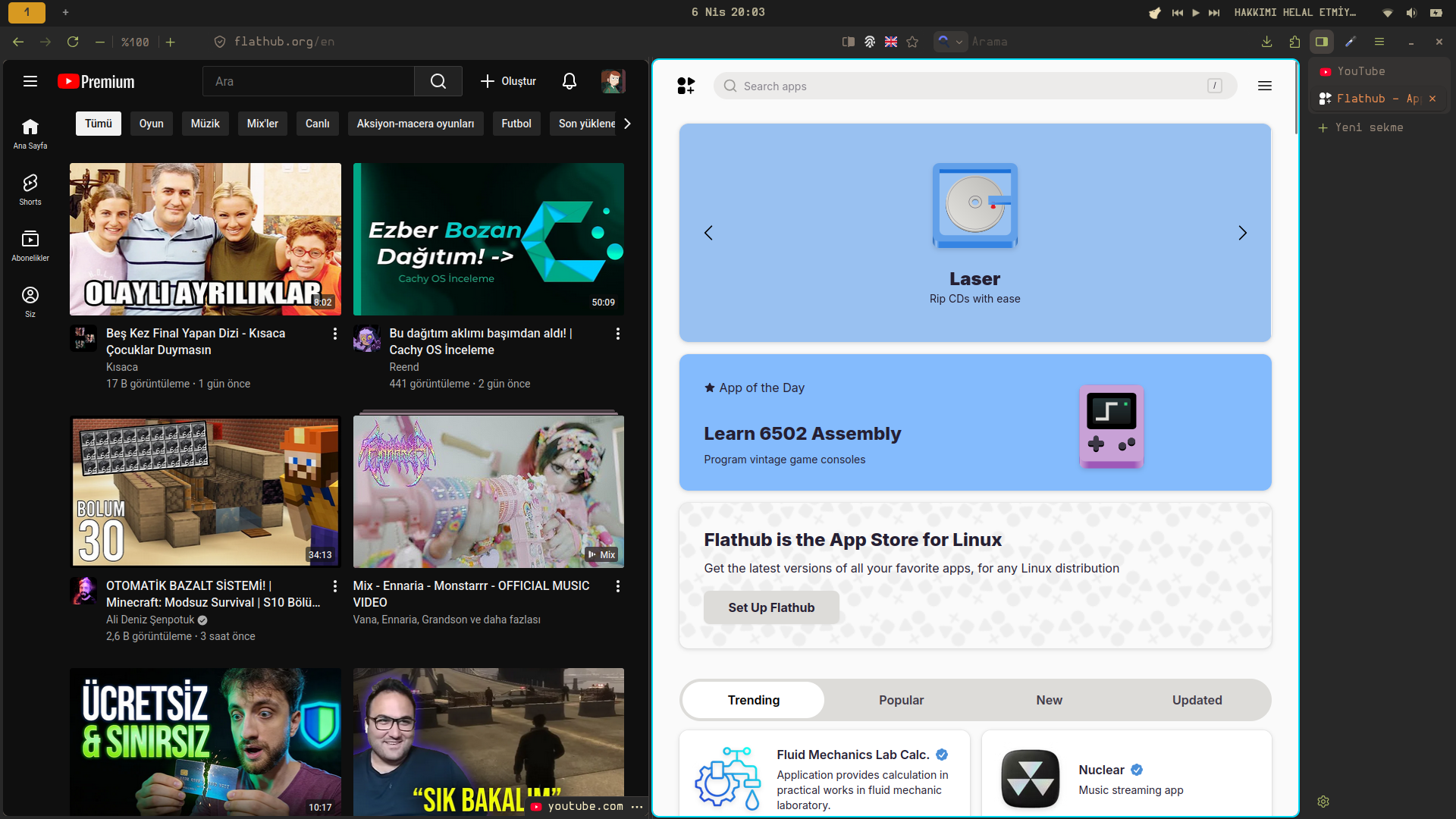Open the YouTube guide hamburger menu
This screenshot has height=819, width=1456.
coord(30,81)
